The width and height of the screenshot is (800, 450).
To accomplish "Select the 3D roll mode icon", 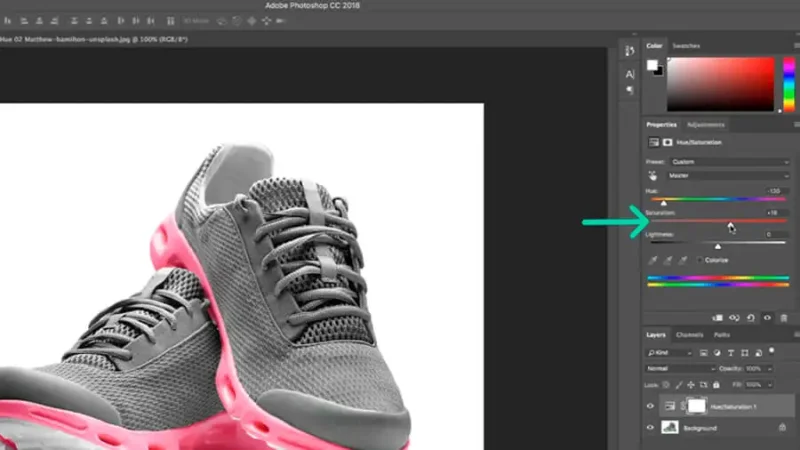I will (237, 21).
